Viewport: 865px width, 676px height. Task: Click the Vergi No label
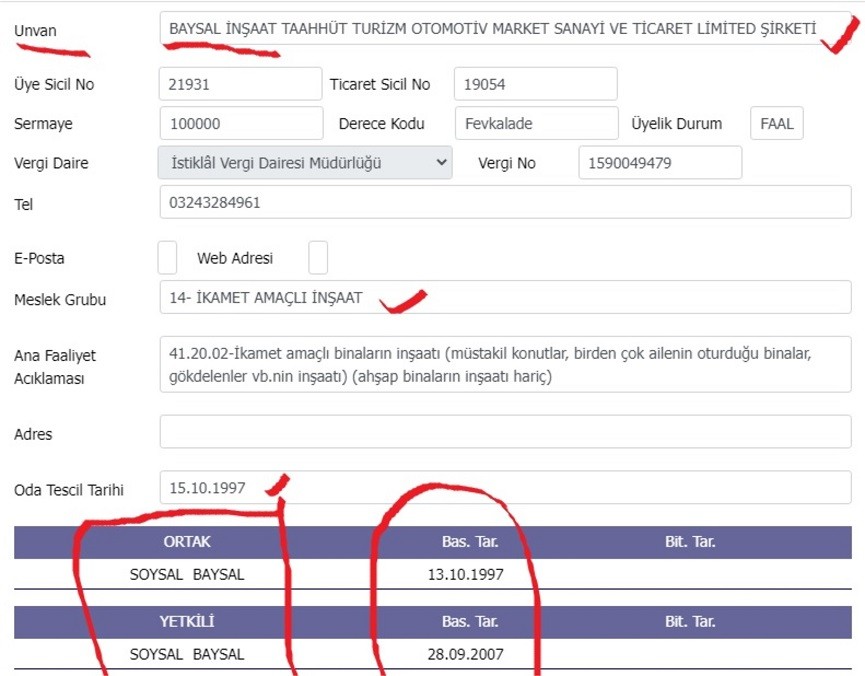(507, 163)
